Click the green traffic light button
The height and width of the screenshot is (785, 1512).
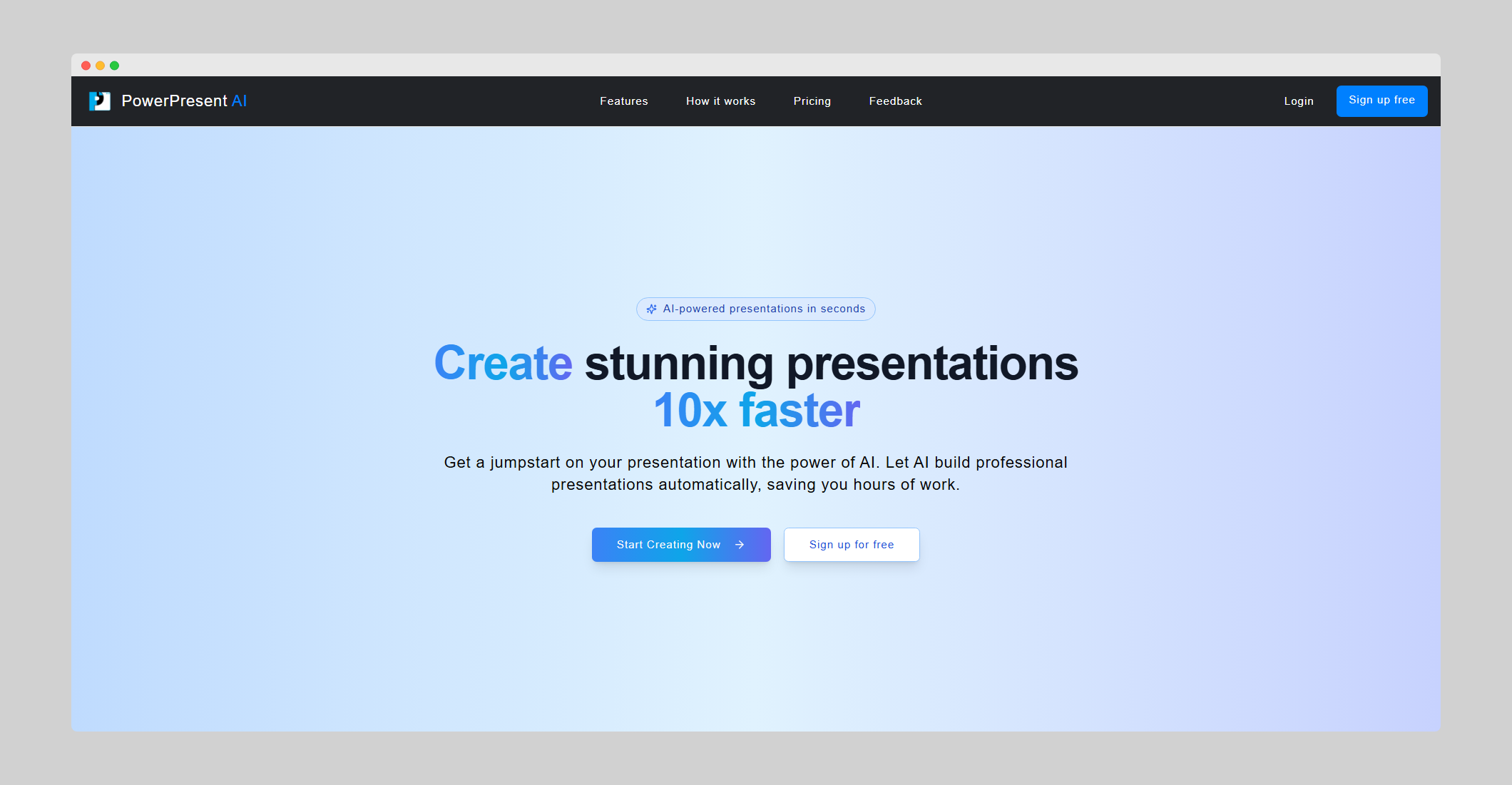point(115,65)
